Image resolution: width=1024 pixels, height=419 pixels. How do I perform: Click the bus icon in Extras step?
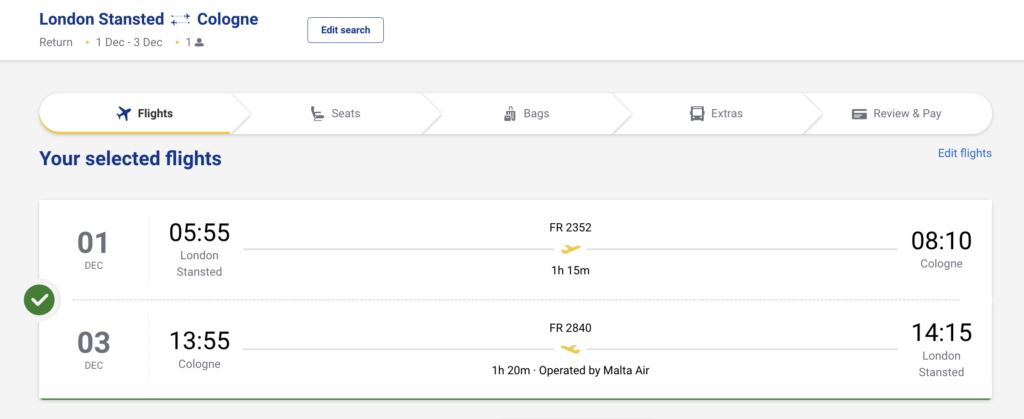[x=697, y=114]
